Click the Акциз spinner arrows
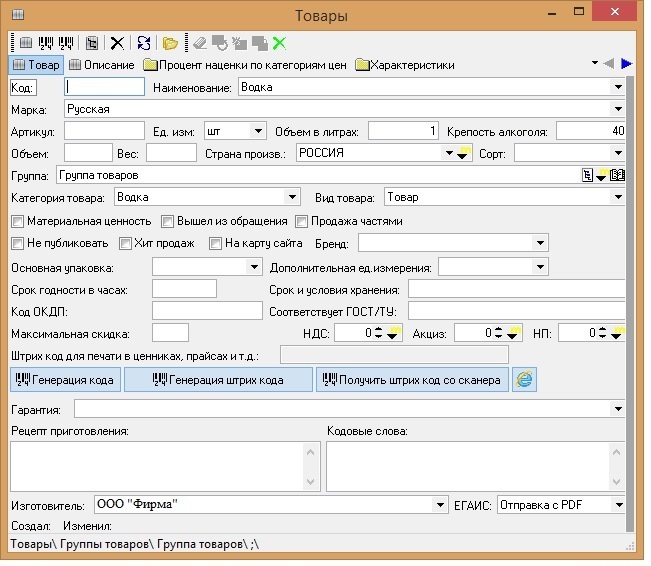This screenshot has height=566, width=651. pos(499,333)
